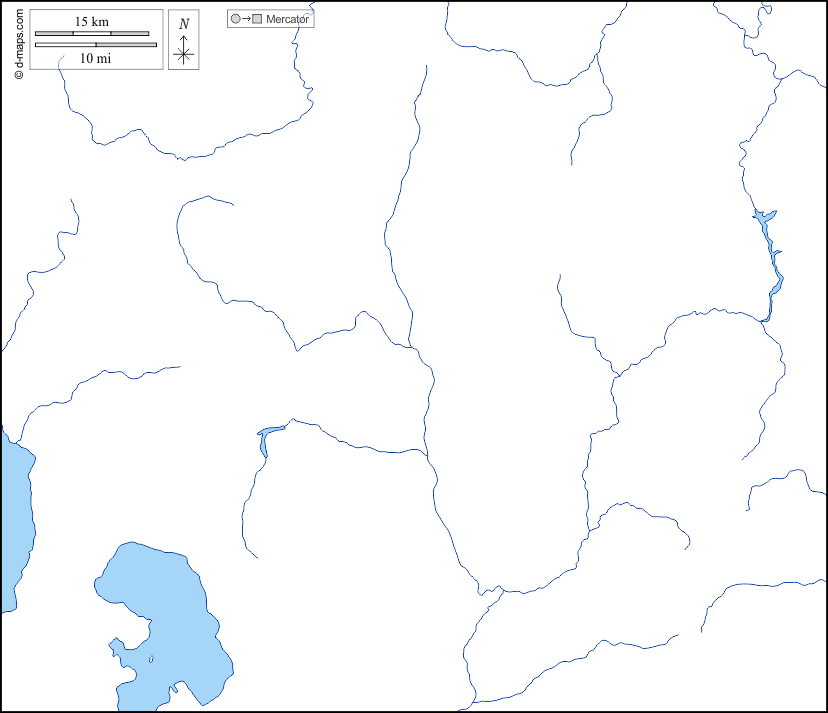Click the letter N above the compass
Viewport: 828px width, 713px height.
[x=183, y=23]
